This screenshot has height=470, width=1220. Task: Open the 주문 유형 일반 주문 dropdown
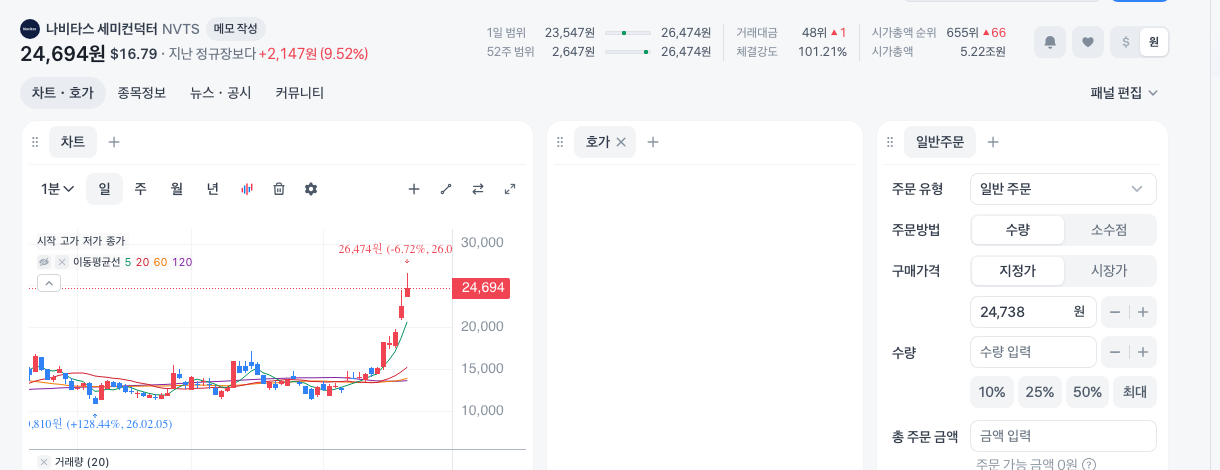pos(1063,189)
